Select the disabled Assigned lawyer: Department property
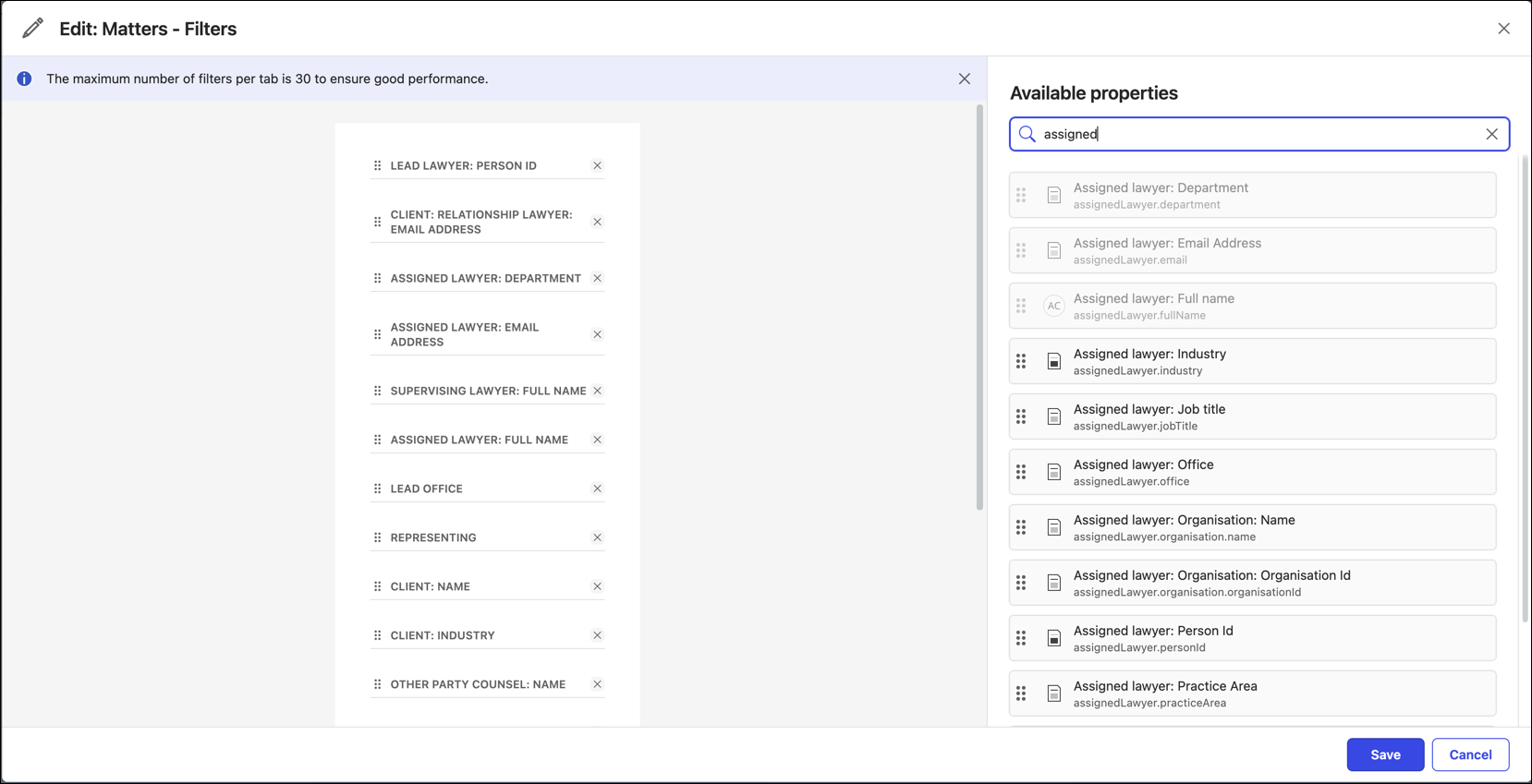1532x784 pixels. tap(1252, 195)
